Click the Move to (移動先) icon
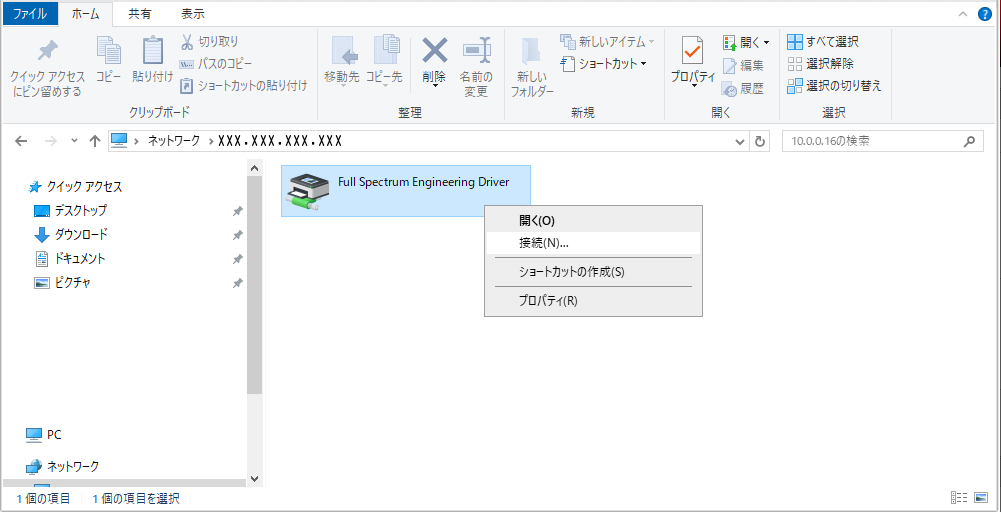The width and height of the screenshot is (1001, 512). click(x=343, y=50)
